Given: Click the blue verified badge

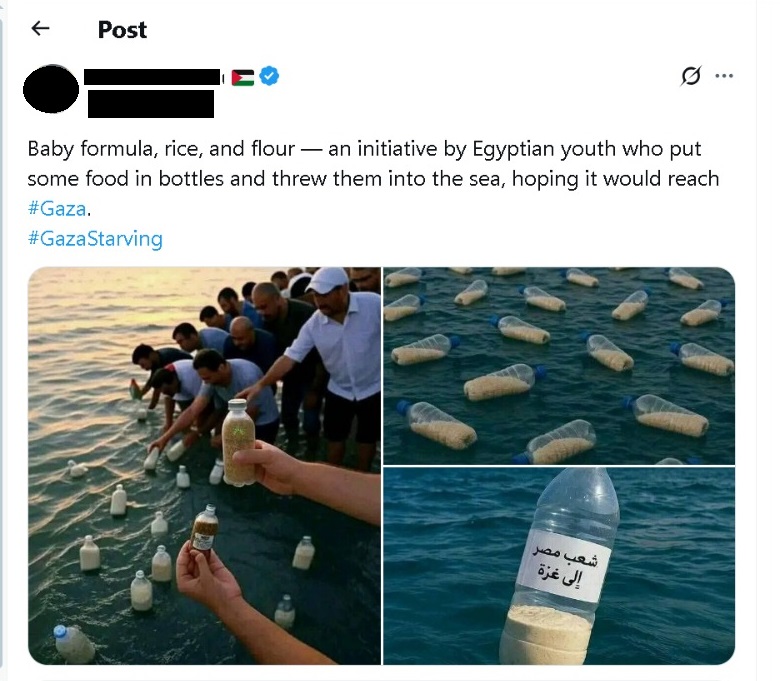Looking at the screenshot, I should tap(269, 76).
